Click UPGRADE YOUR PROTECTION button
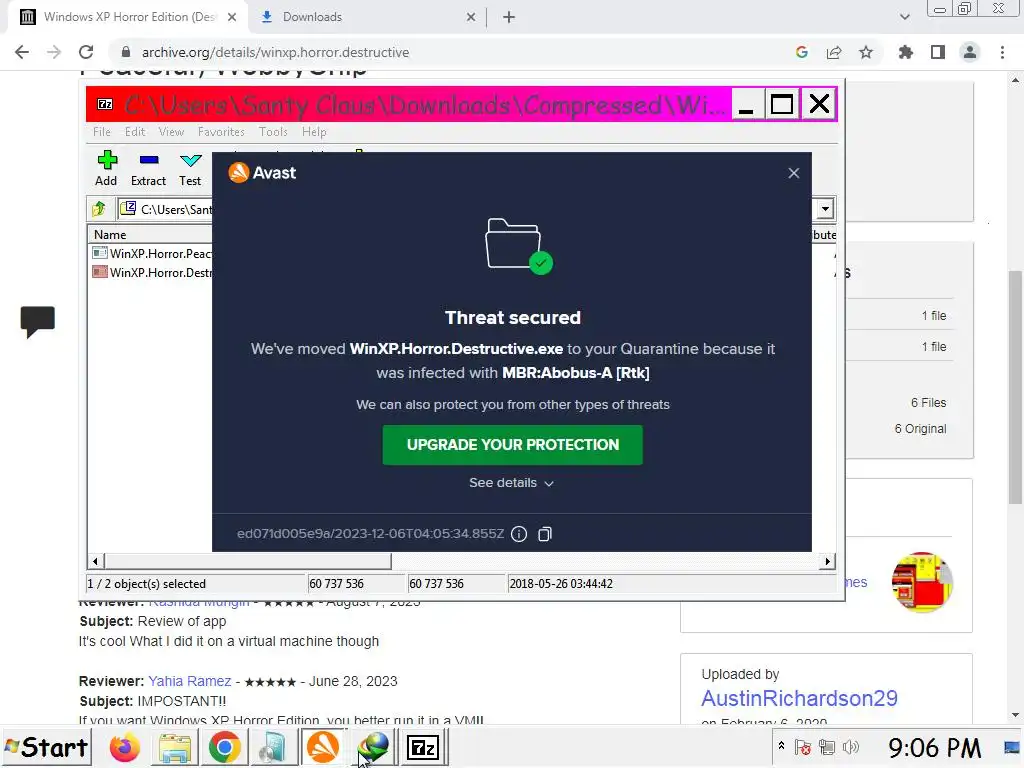 513,445
